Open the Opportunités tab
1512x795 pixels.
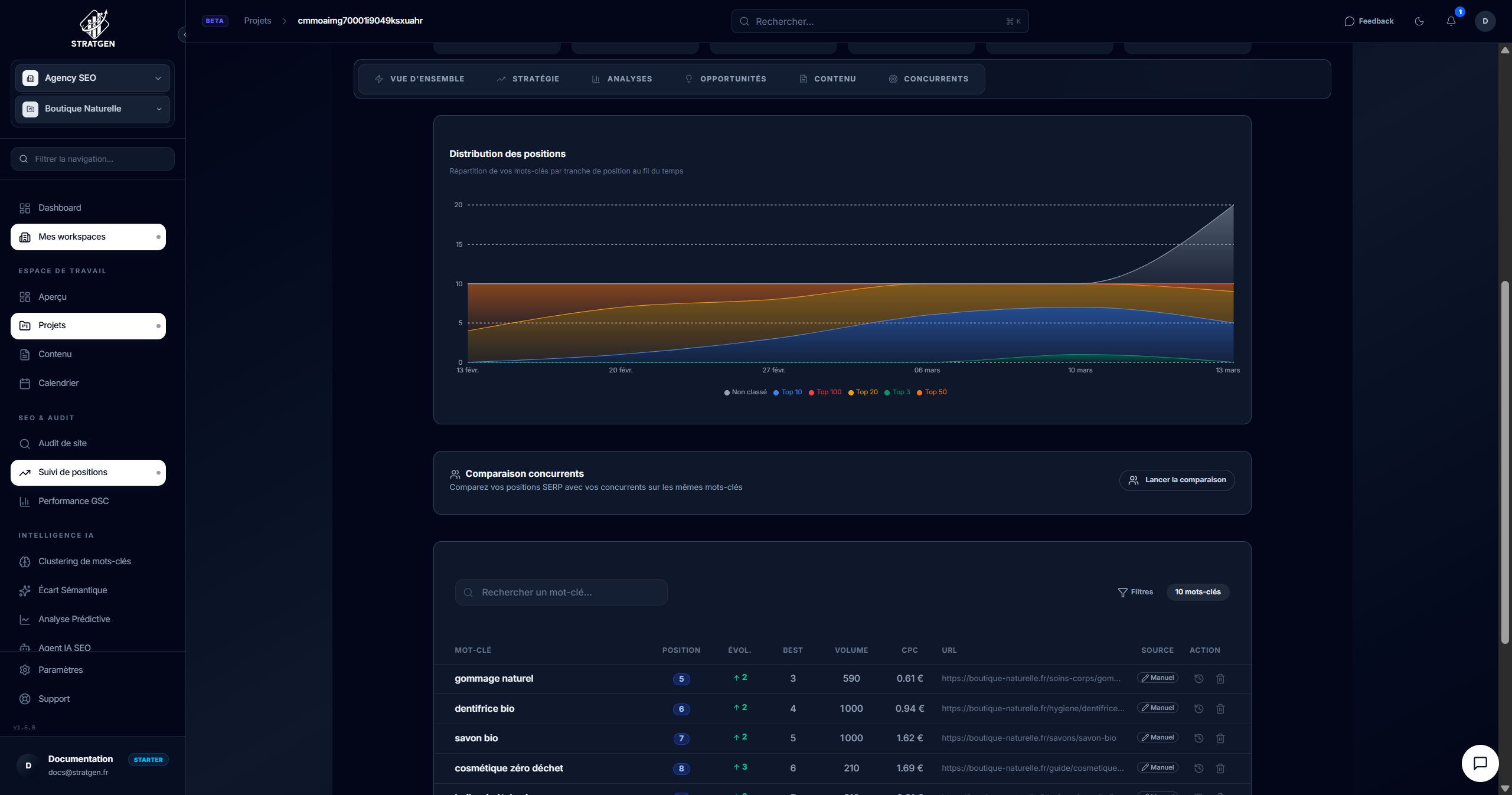tap(726, 79)
